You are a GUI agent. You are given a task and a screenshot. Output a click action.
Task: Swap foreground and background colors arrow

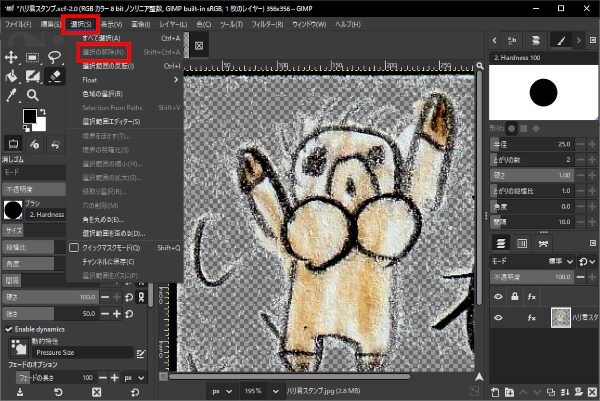coord(42,112)
